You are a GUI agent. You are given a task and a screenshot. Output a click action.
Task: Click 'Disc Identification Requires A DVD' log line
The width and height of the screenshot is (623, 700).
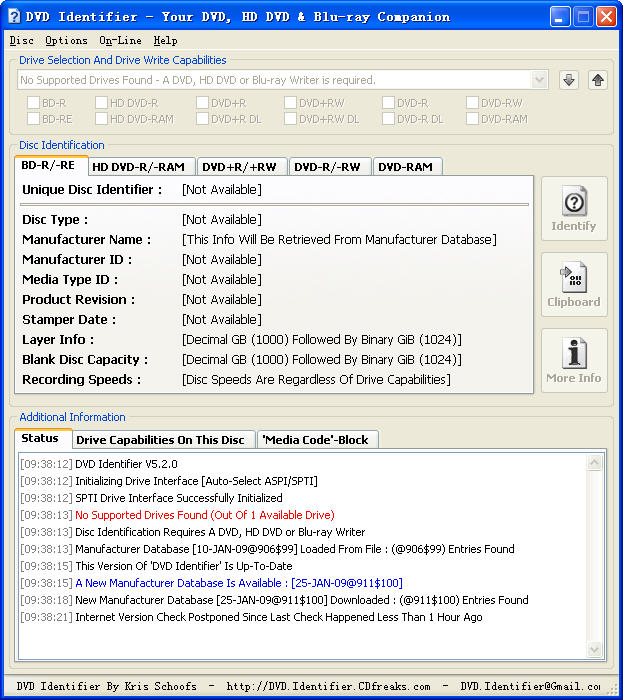(220, 532)
